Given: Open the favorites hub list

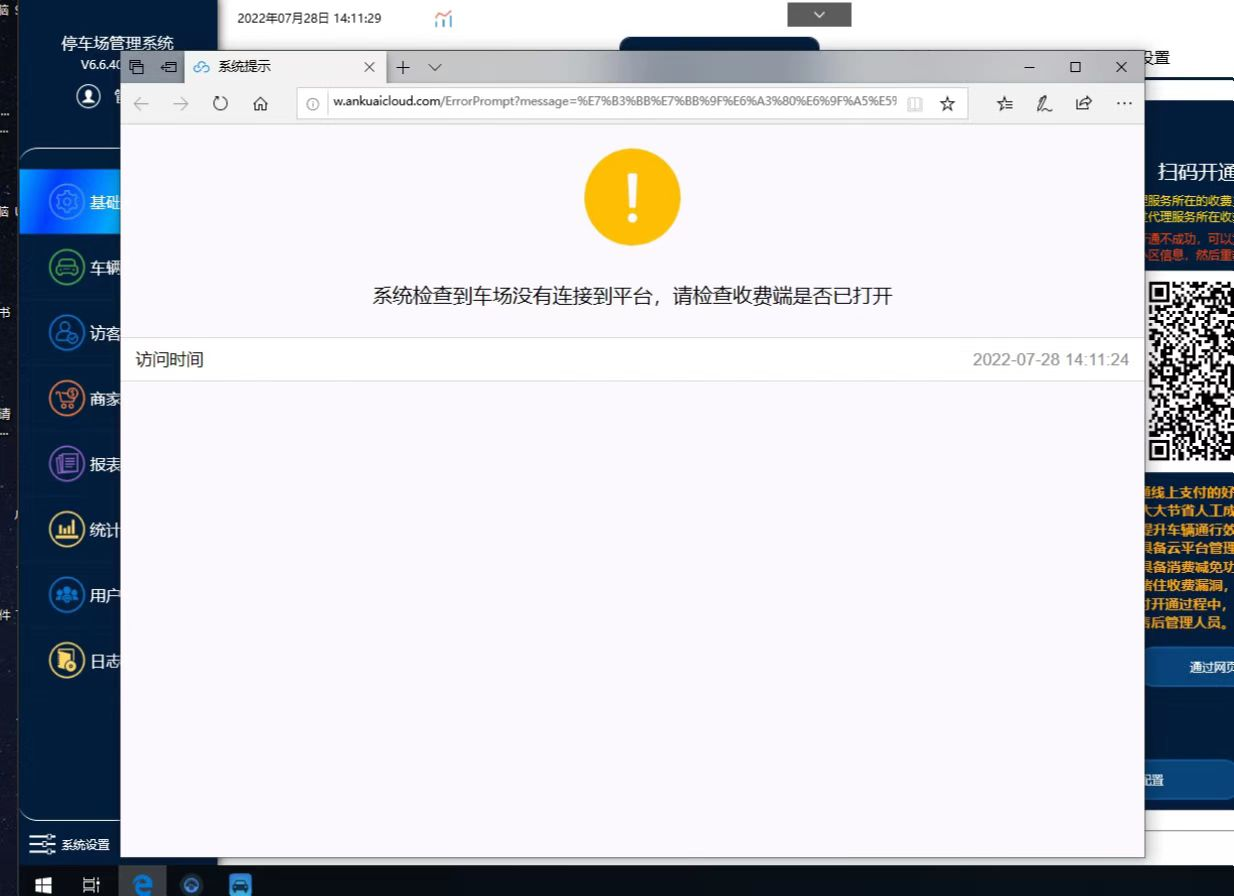Looking at the screenshot, I should pos(1006,103).
